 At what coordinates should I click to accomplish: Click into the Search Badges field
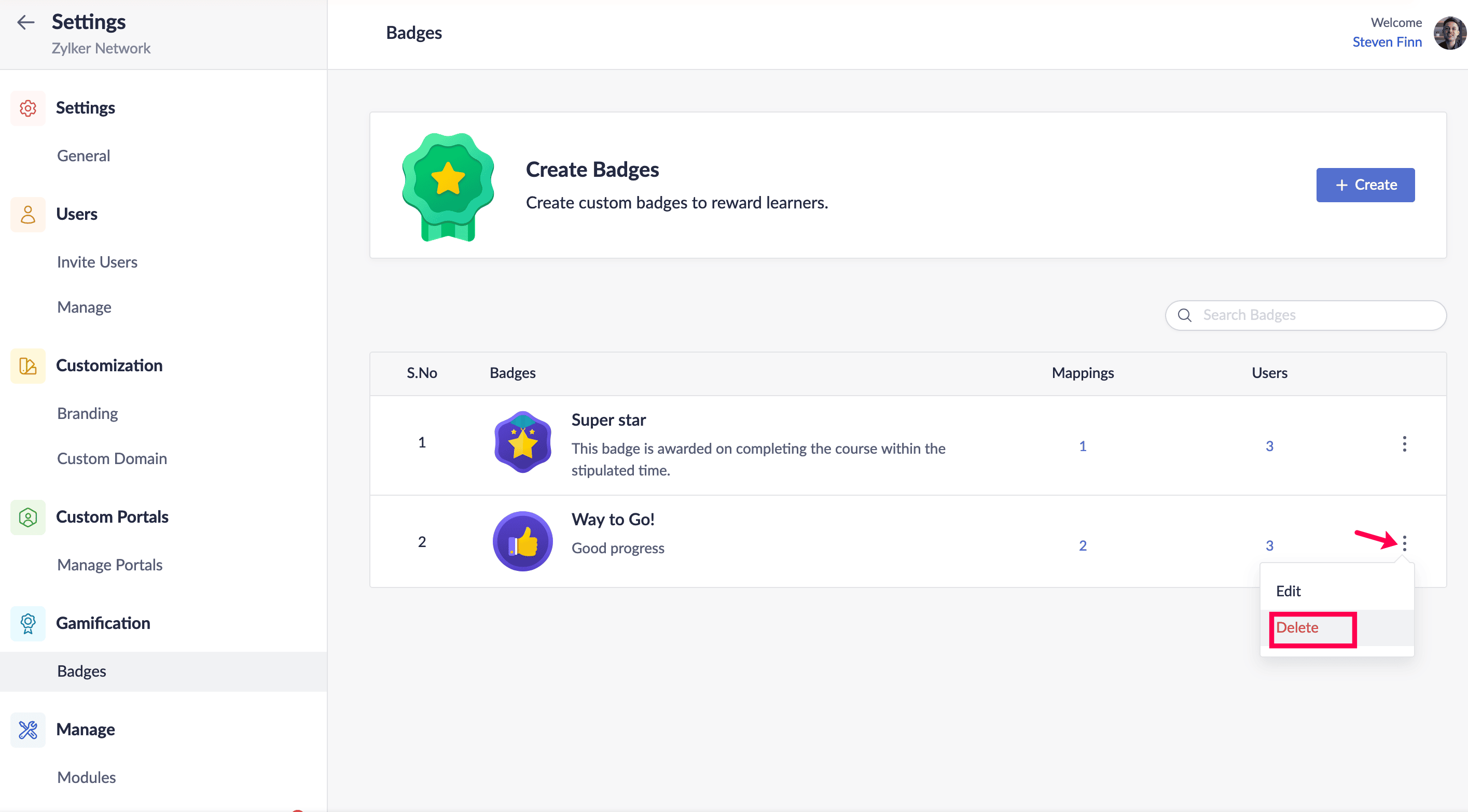[x=1317, y=315]
